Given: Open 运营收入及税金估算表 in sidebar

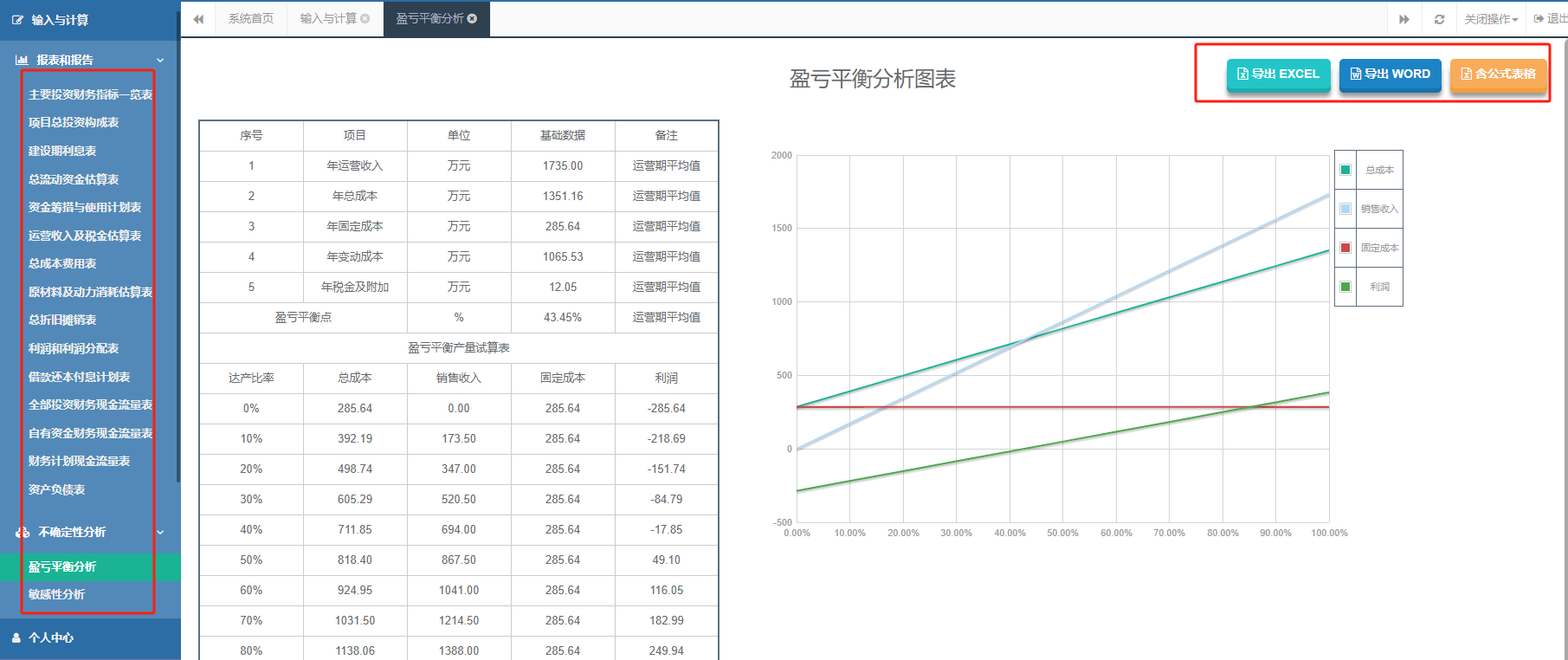Looking at the screenshot, I should 85,236.
